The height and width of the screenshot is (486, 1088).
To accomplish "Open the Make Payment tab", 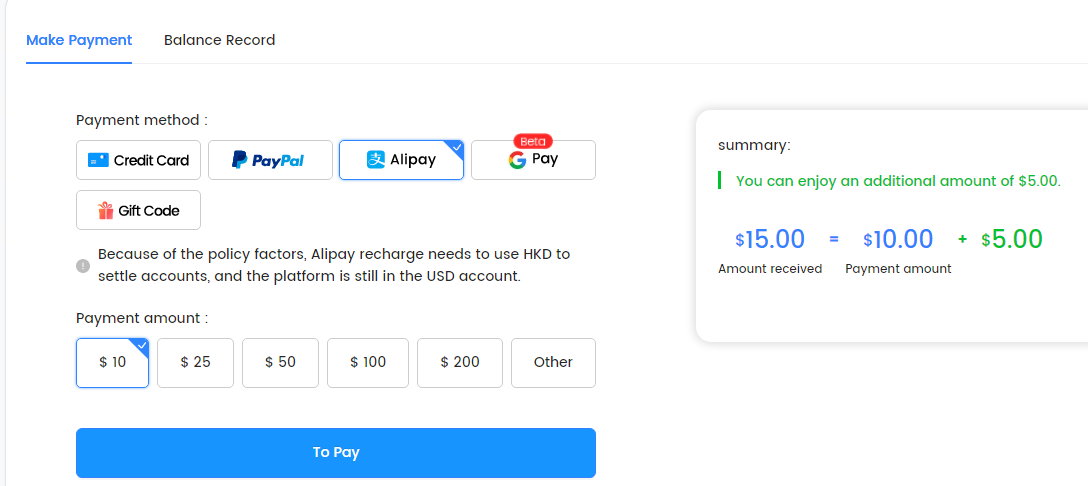I will point(79,40).
